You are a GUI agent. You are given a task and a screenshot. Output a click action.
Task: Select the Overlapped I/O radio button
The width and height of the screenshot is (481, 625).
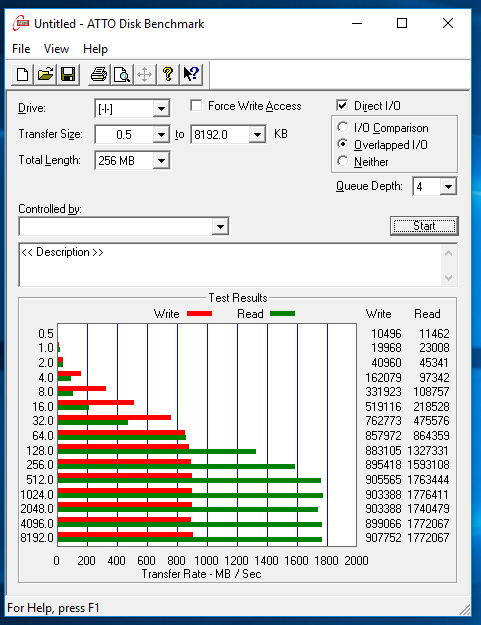342,144
